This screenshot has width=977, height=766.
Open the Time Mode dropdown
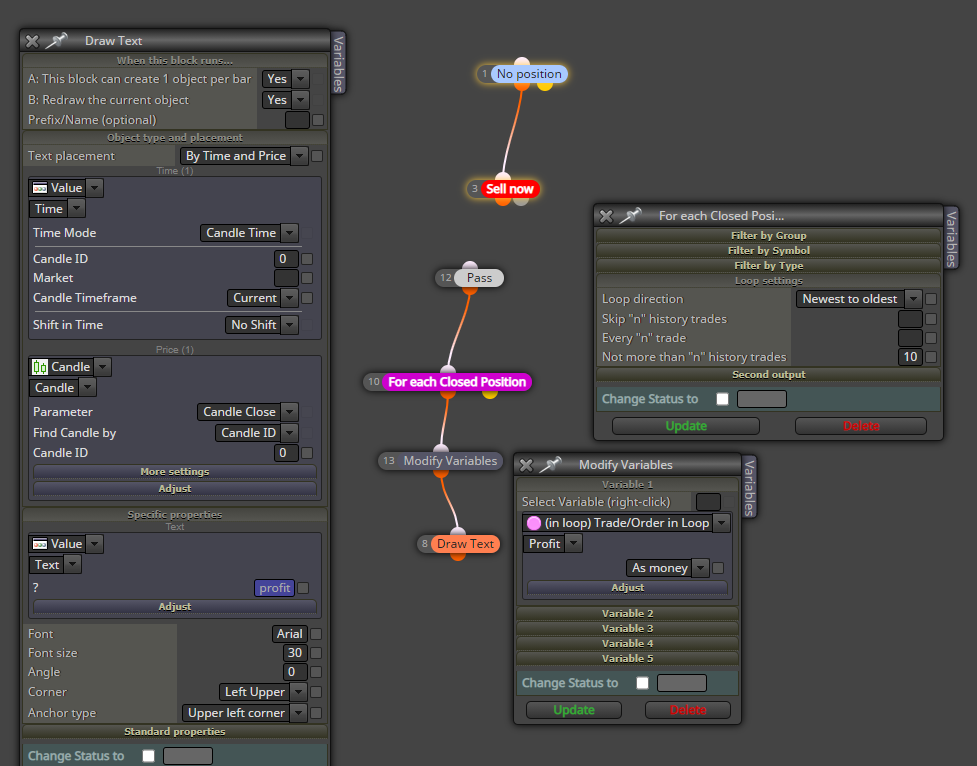[249, 233]
